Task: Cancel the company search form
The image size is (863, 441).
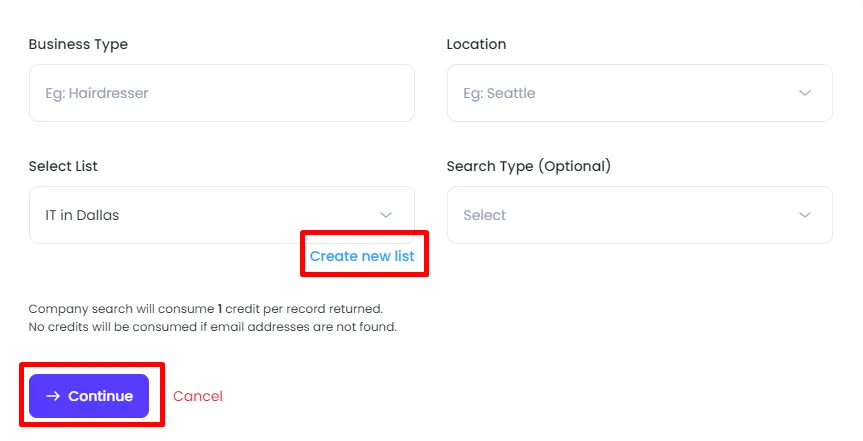Action: click(x=198, y=396)
